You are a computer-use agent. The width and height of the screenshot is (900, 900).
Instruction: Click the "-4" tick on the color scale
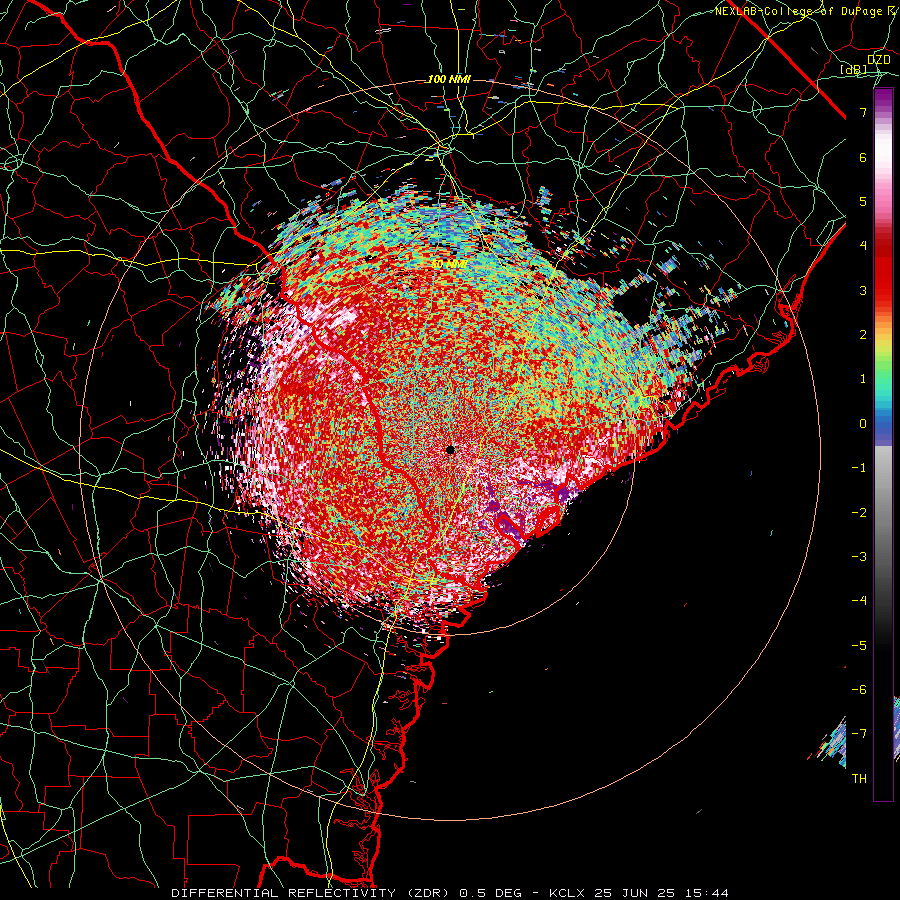point(859,601)
